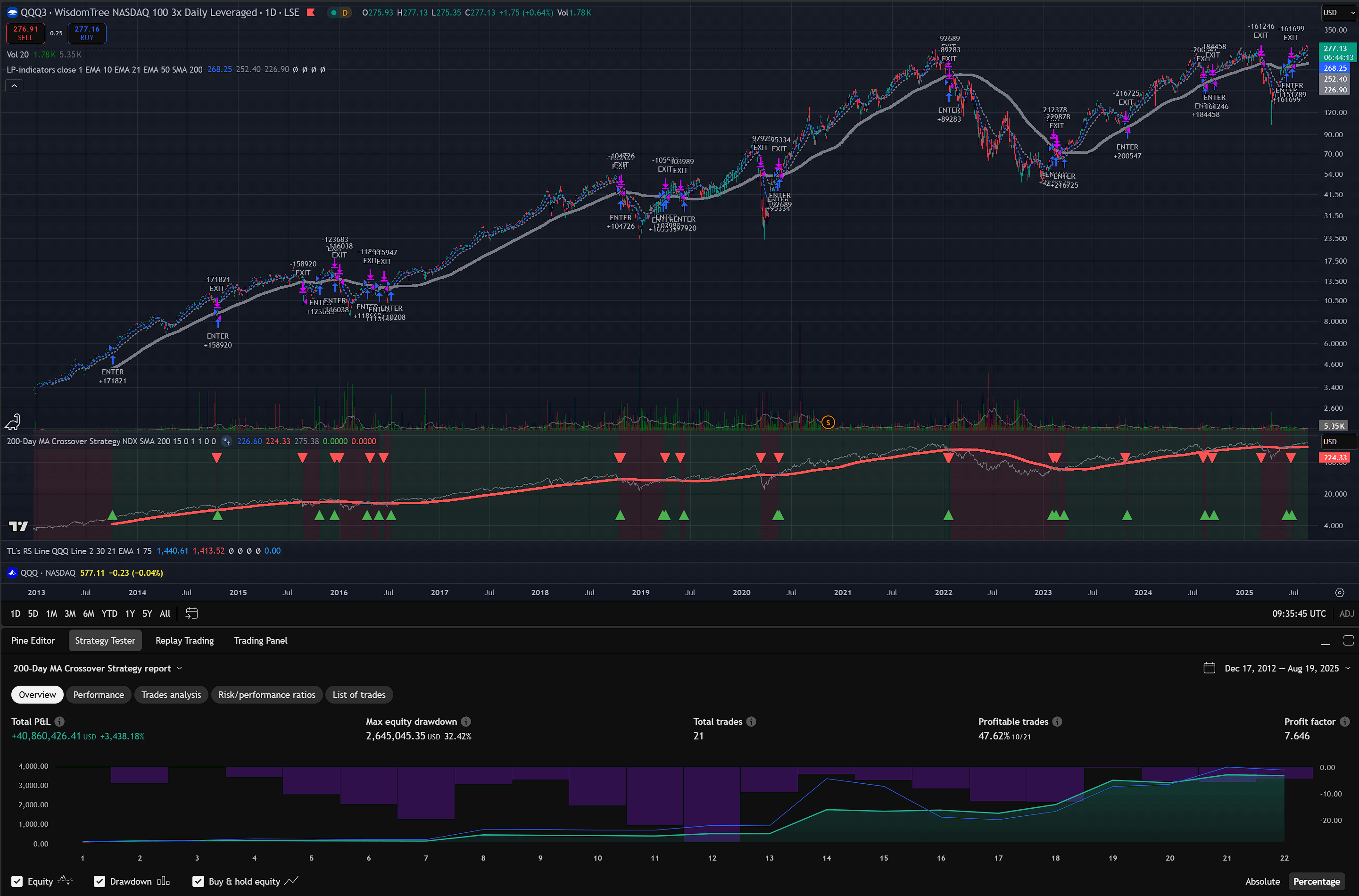The height and width of the screenshot is (896, 1359).
Task: Open the Strategy Tester tab
Action: 105,640
